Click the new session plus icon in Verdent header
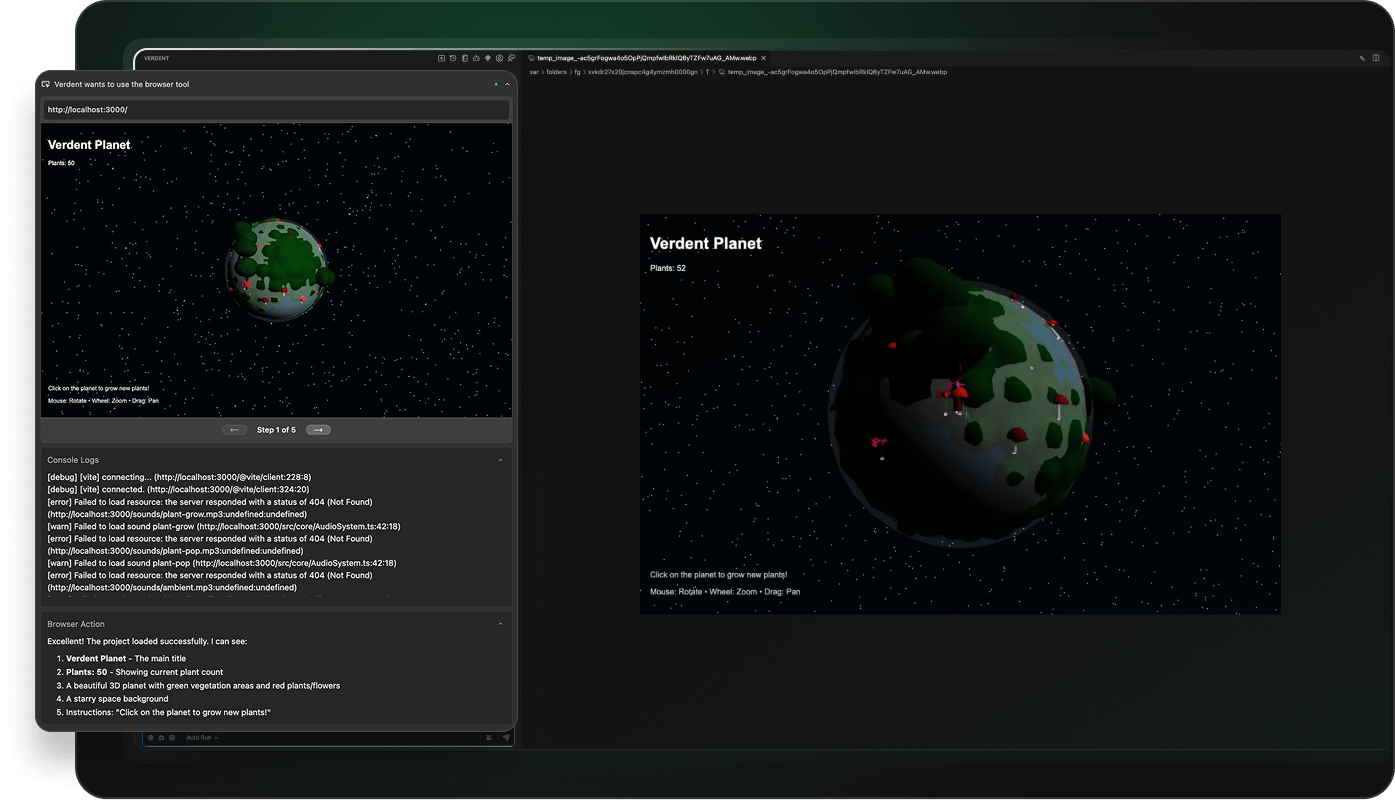 click(x=441, y=58)
